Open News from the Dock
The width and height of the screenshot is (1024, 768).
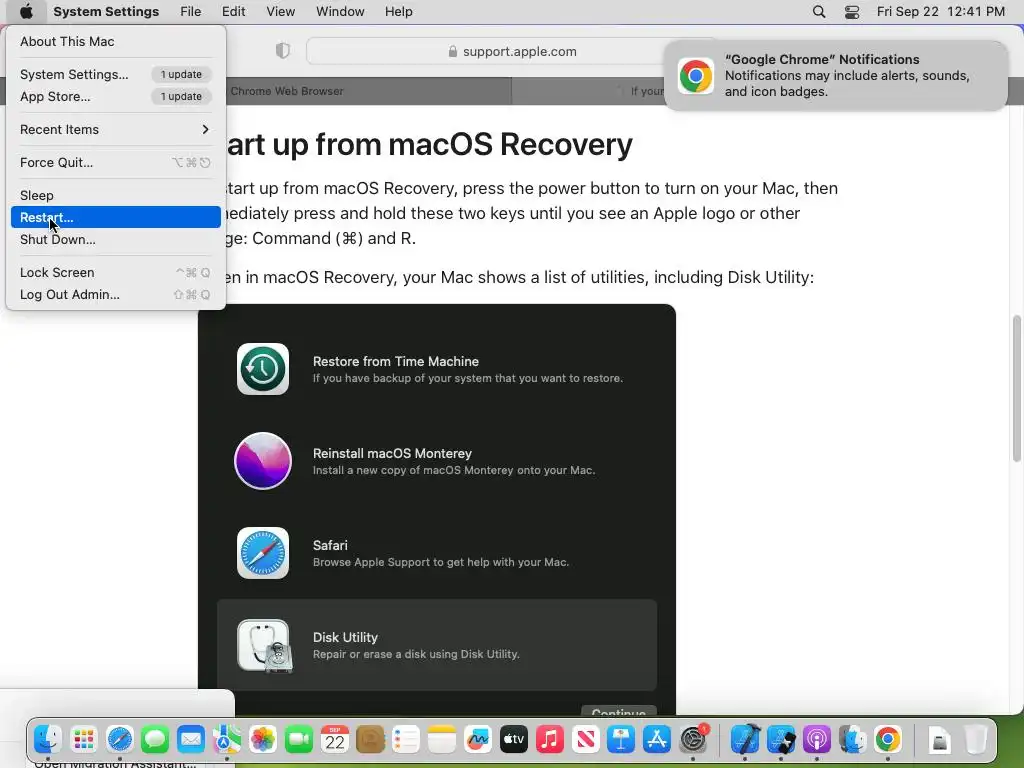tap(585, 739)
